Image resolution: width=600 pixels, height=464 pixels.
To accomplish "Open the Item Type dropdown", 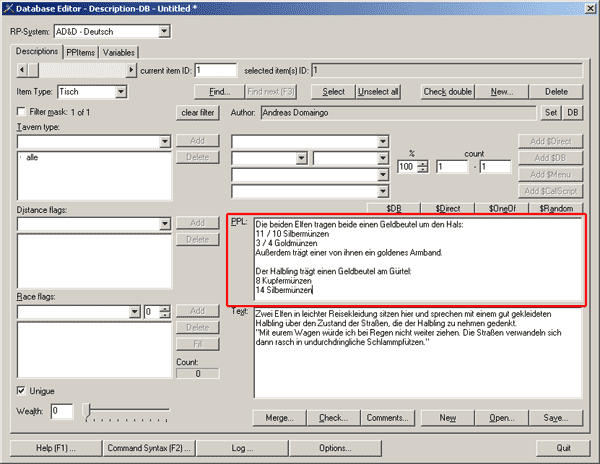I will tap(122, 92).
